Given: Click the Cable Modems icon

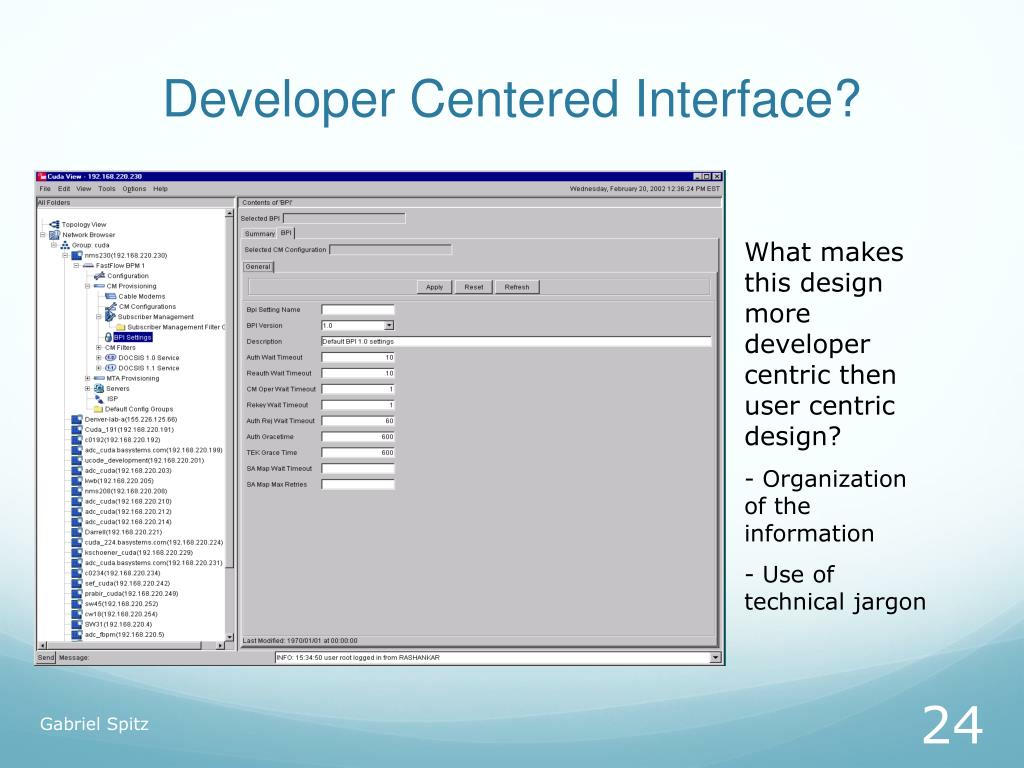Looking at the screenshot, I should click(110, 296).
